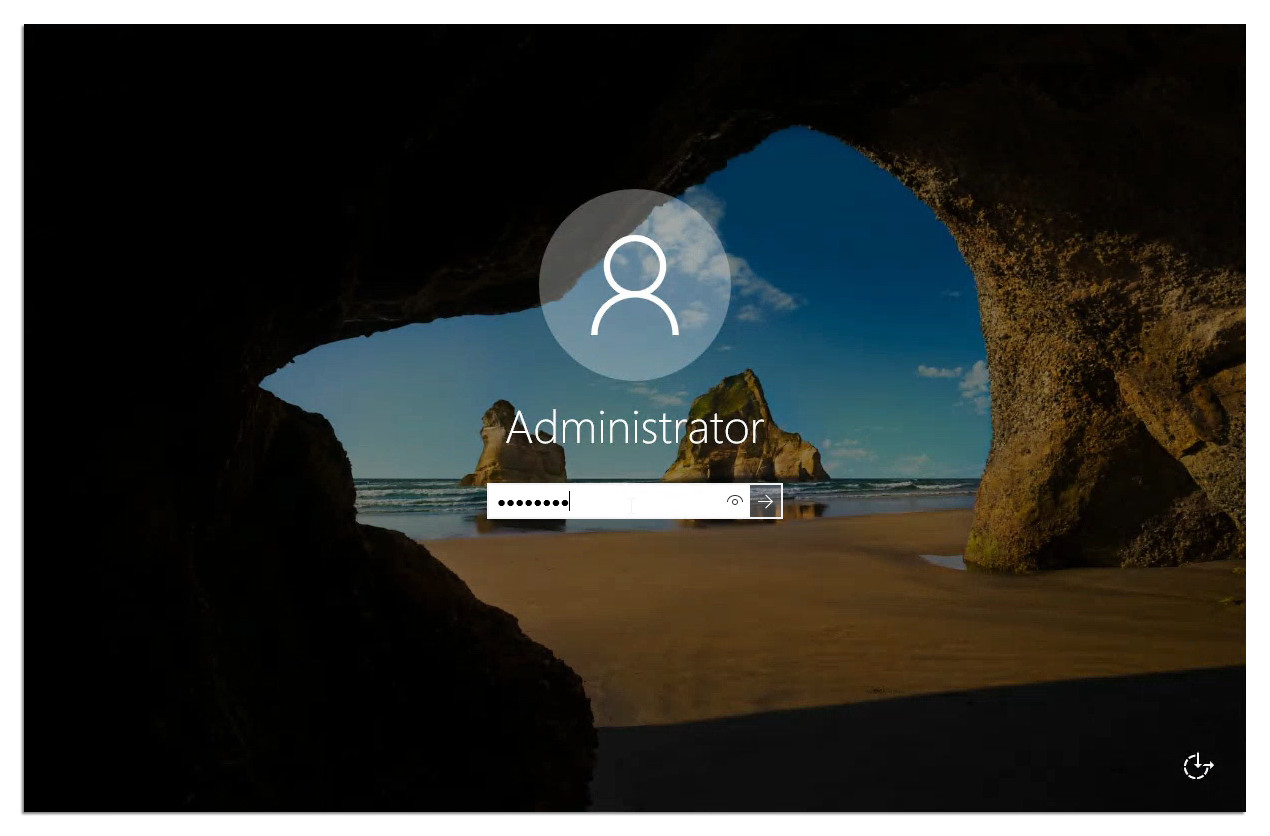Select the Administrator account name
Image resolution: width=1270 pixels, height=836 pixels.
pyautogui.click(x=634, y=428)
